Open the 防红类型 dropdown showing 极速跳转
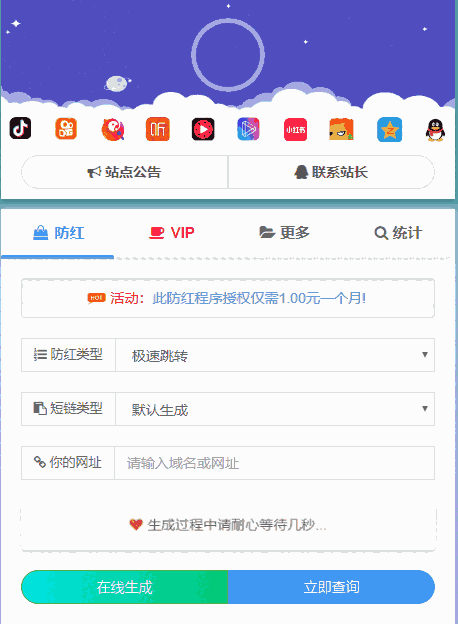 tap(275, 355)
